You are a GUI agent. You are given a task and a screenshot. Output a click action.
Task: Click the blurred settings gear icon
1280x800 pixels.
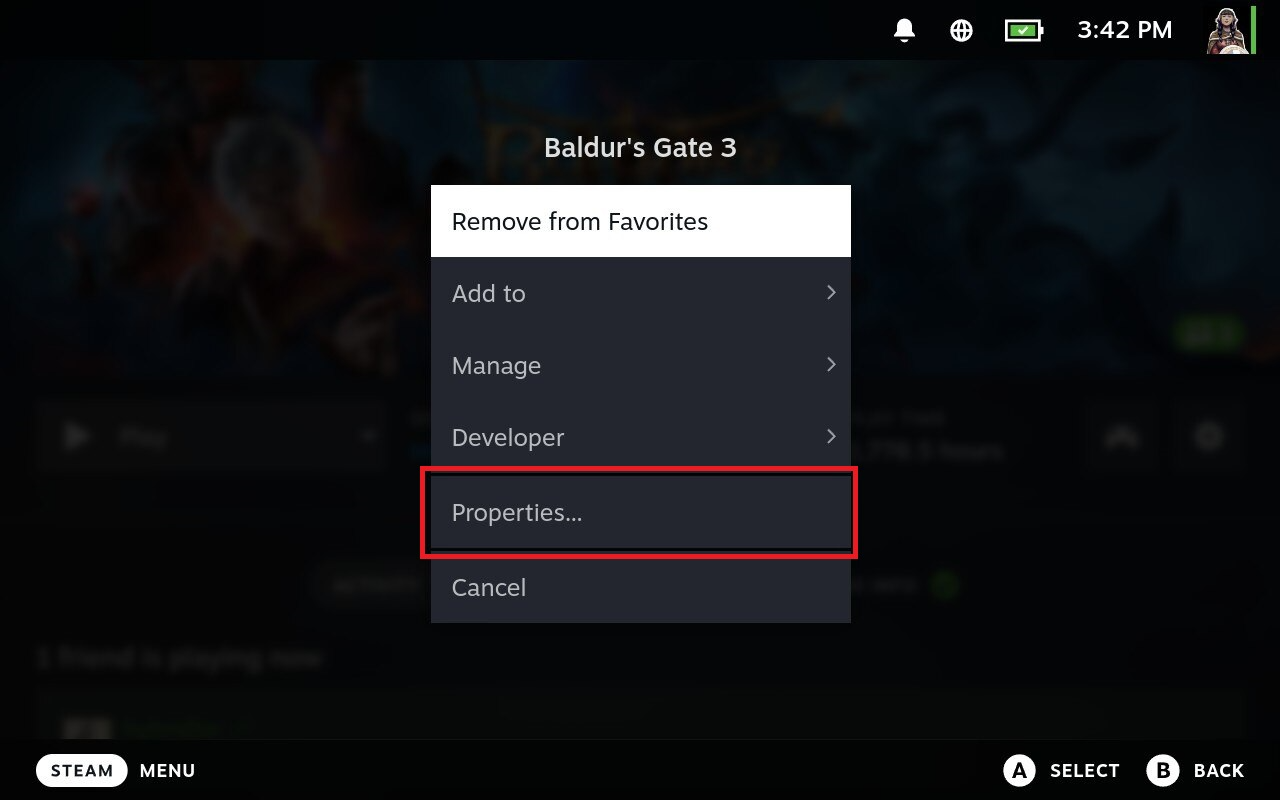[1209, 437]
